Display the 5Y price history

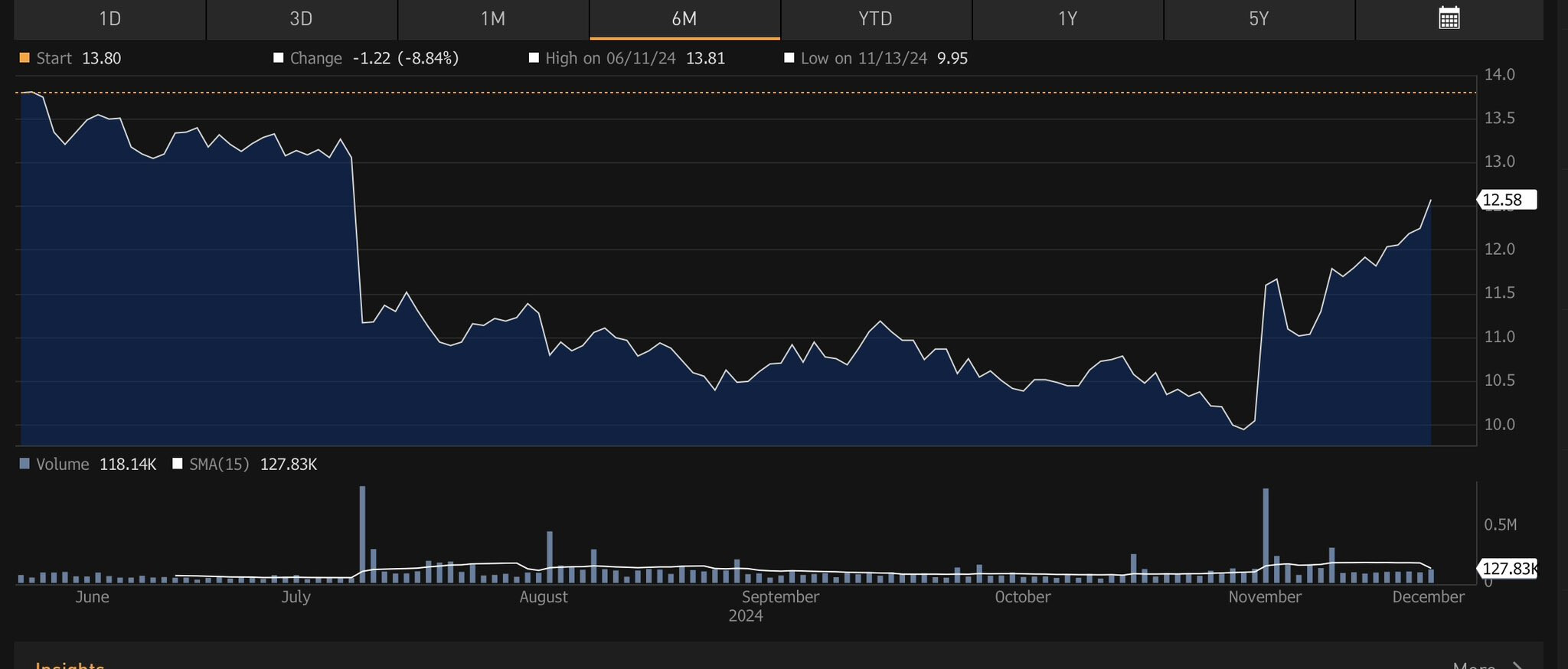[x=1259, y=19]
